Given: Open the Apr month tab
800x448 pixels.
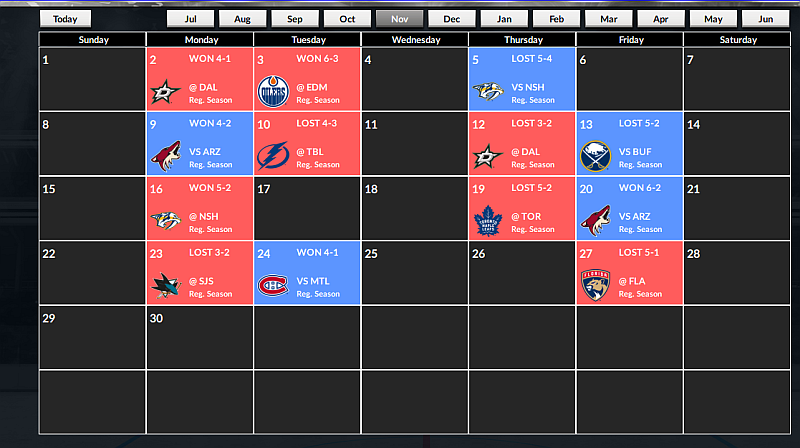Looking at the screenshot, I should (661, 19).
